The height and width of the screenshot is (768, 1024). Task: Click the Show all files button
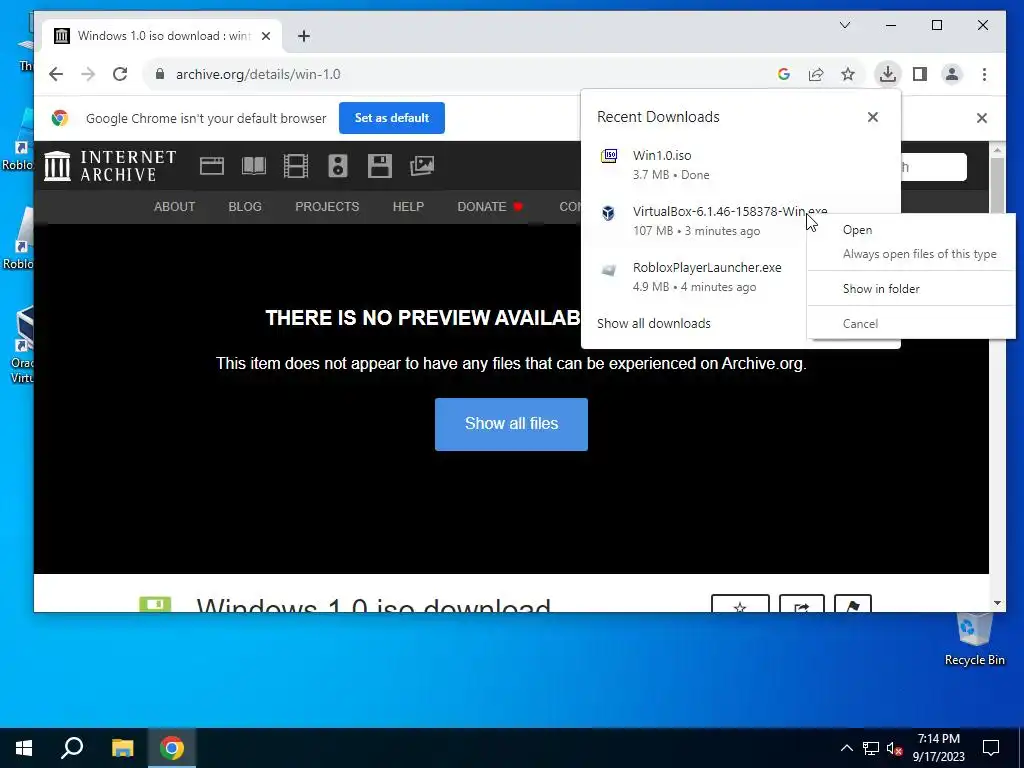point(511,424)
